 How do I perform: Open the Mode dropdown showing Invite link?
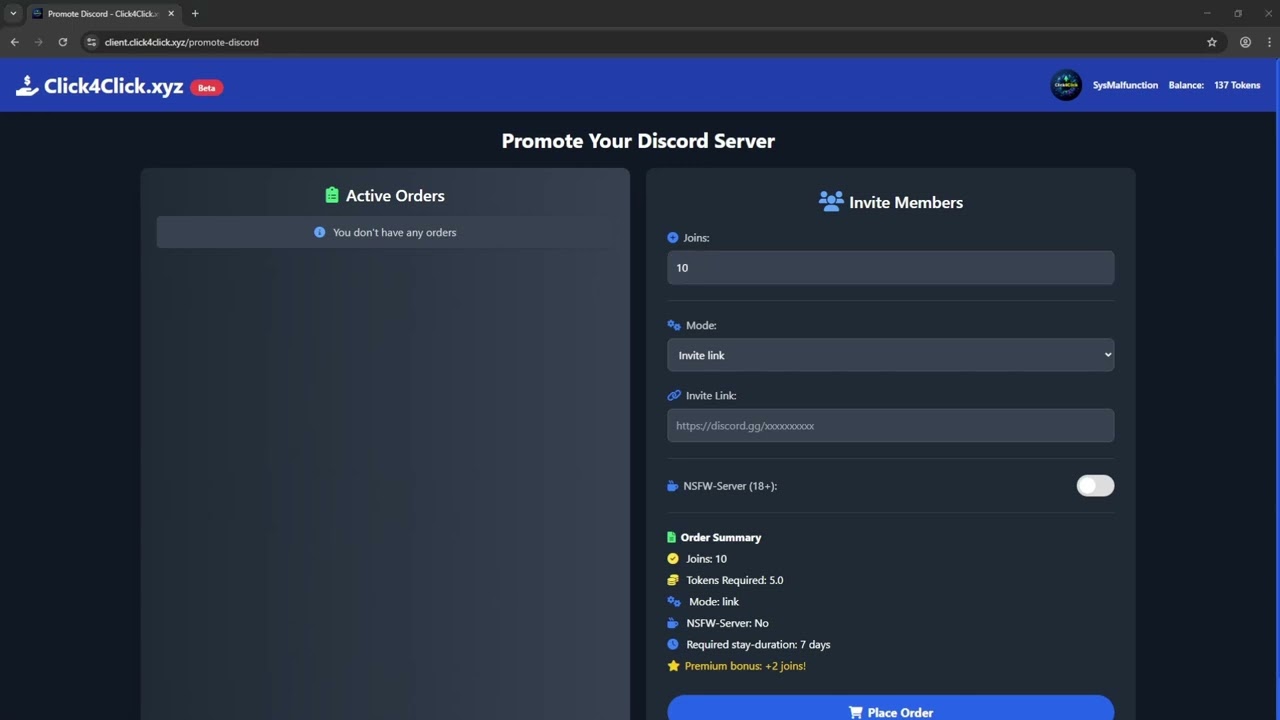[x=890, y=355]
